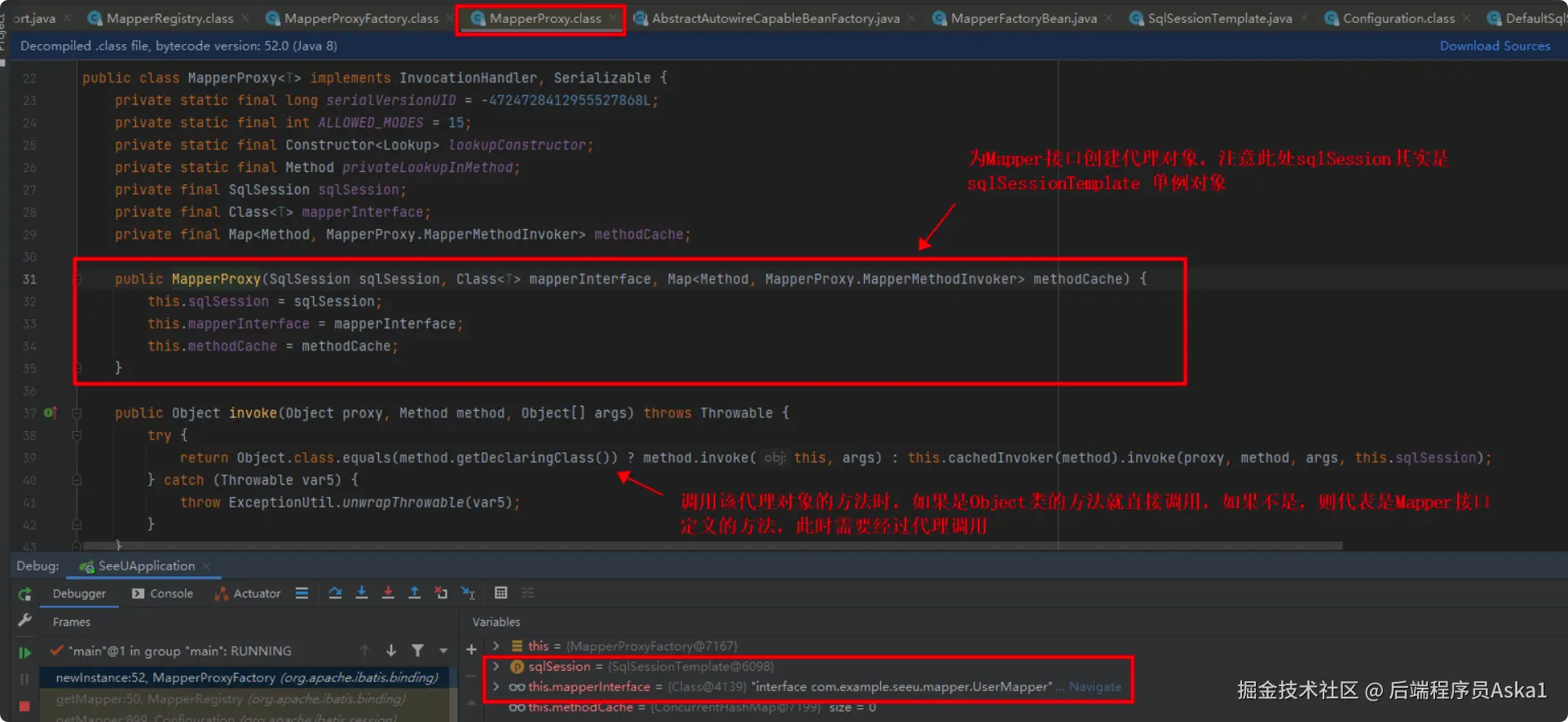Image resolution: width=1568 pixels, height=722 pixels.
Task: Pause the program execution
Action: click(x=24, y=678)
